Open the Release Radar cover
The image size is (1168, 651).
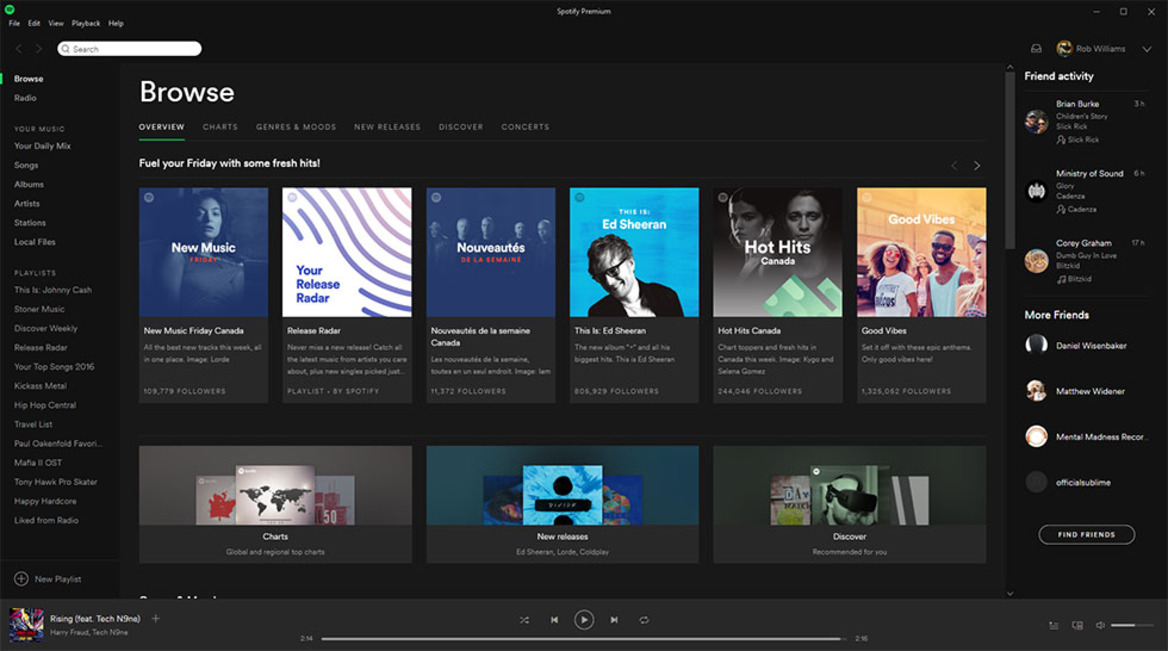point(347,252)
